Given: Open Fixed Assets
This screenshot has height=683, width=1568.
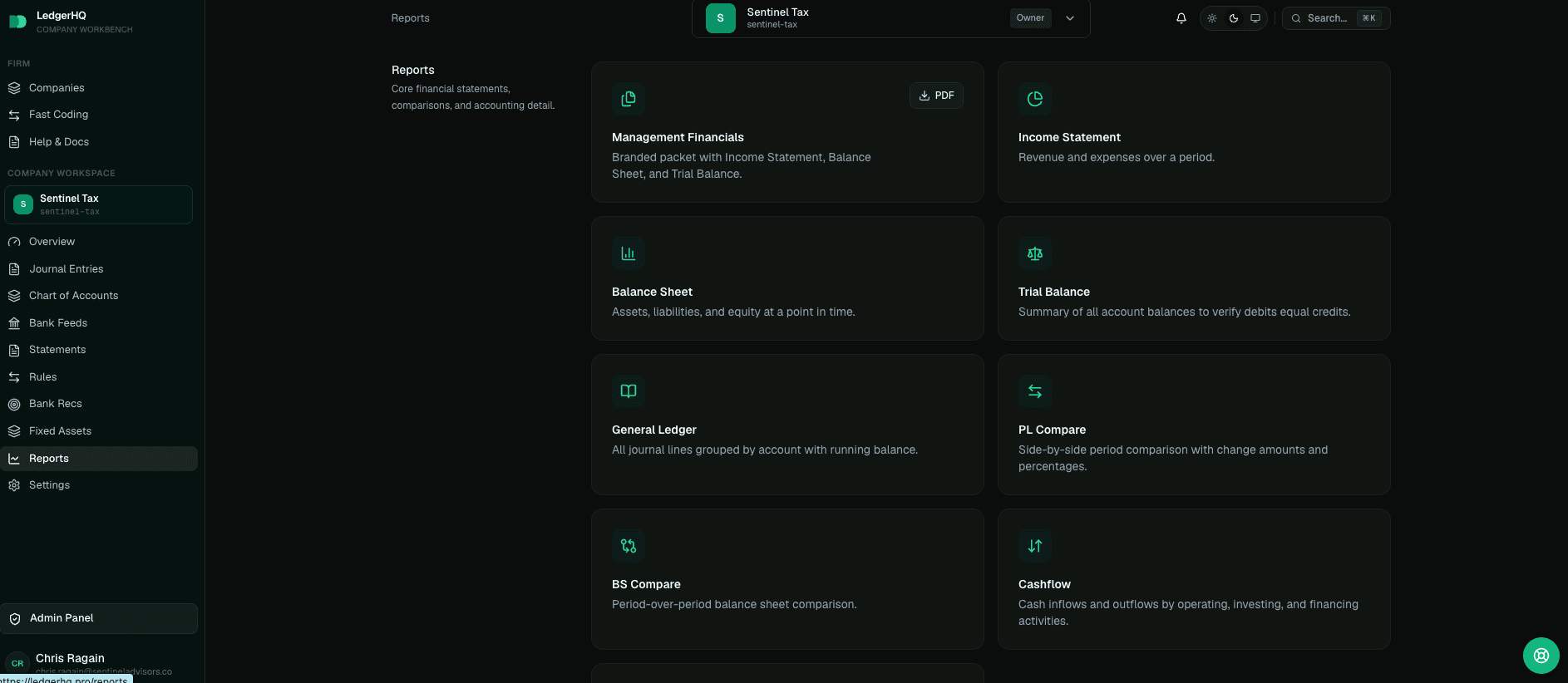Looking at the screenshot, I should point(99,431).
